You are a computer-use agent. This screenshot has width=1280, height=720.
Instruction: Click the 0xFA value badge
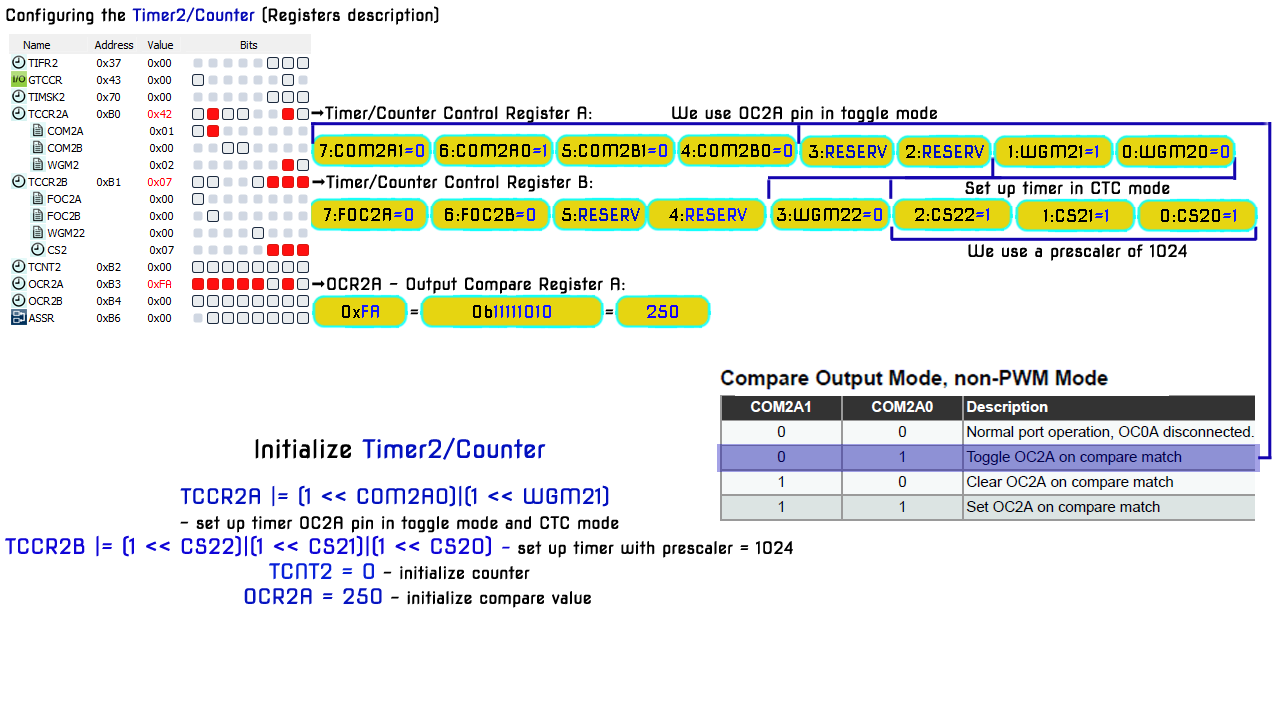[360, 311]
